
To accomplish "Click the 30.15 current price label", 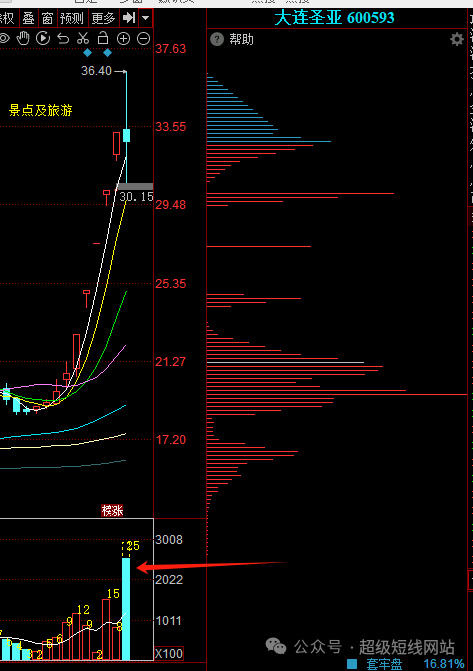I will pos(136,197).
